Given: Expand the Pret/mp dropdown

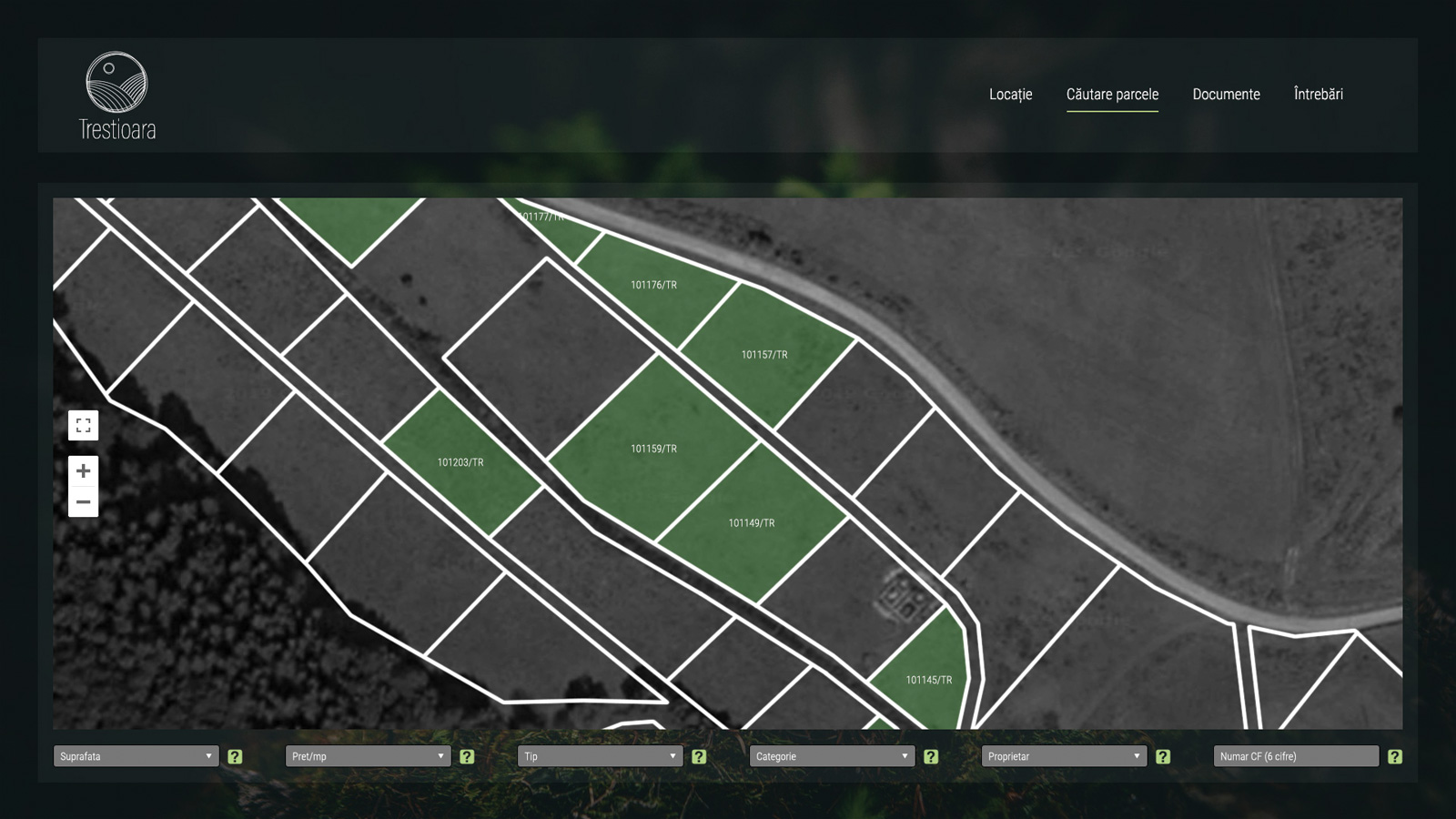Looking at the screenshot, I should [368, 756].
